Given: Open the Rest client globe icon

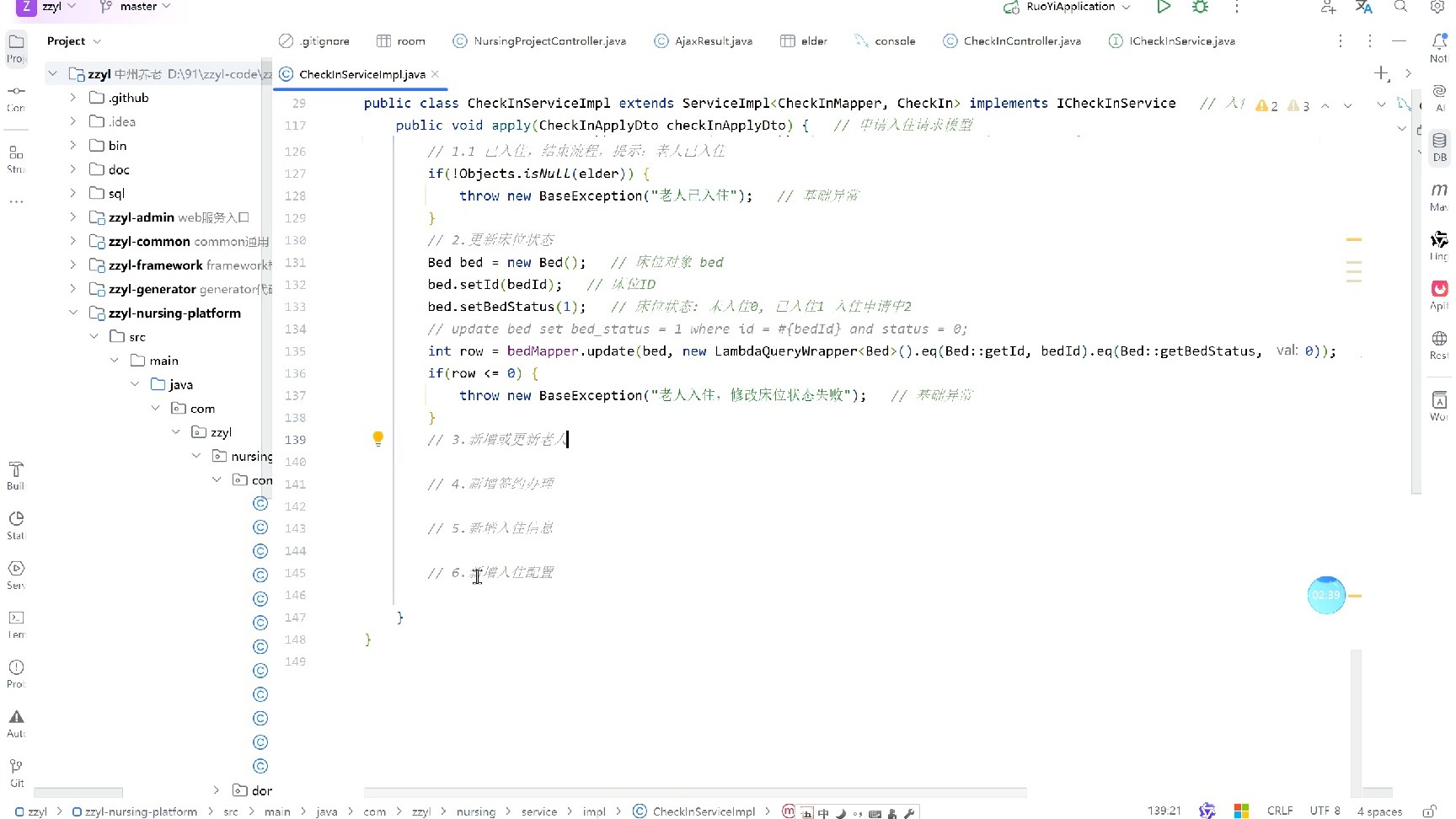Looking at the screenshot, I should coord(1439,344).
